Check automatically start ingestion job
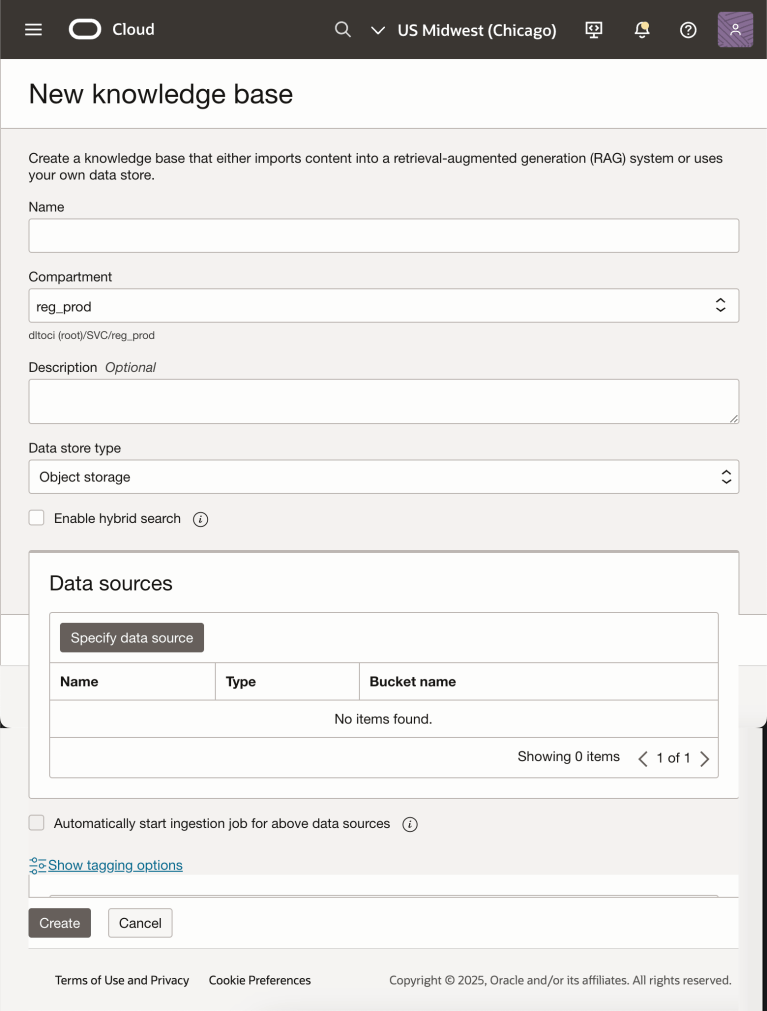Viewport: 767px width, 1011px height. [36, 822]
